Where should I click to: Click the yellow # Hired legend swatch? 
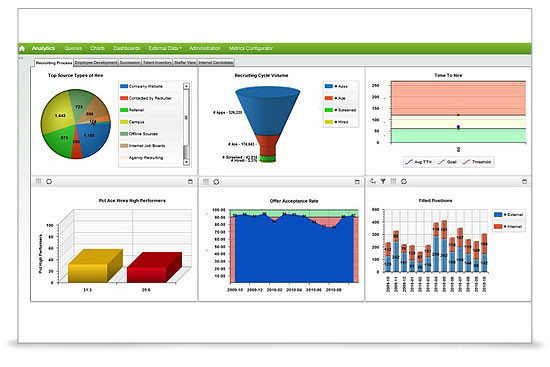point(329,122)
